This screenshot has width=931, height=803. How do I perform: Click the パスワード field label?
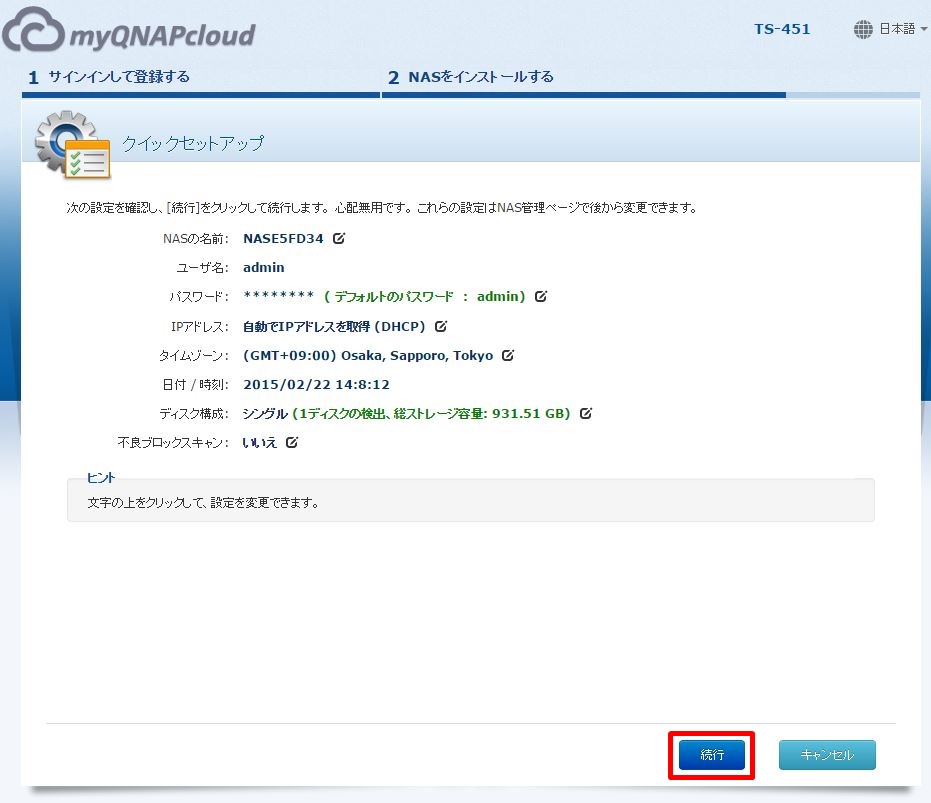coord(199,296)
